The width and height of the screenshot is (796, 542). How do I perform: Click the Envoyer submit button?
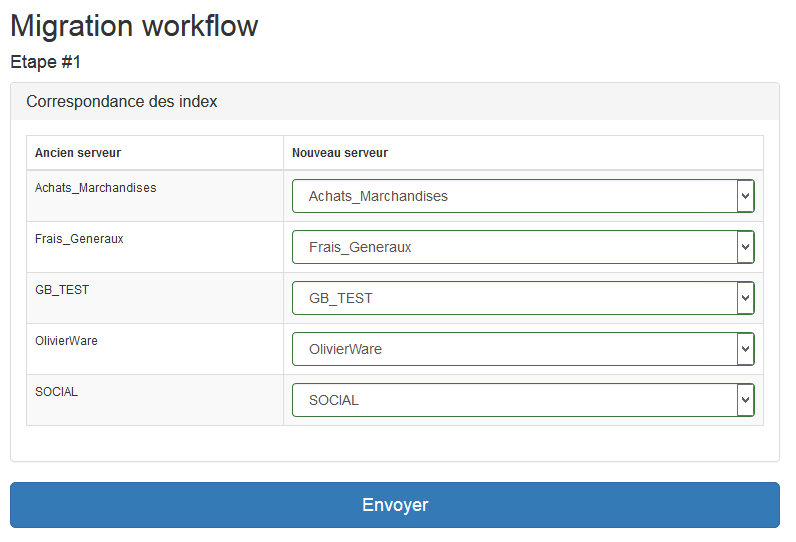click(x=394, y=505)
